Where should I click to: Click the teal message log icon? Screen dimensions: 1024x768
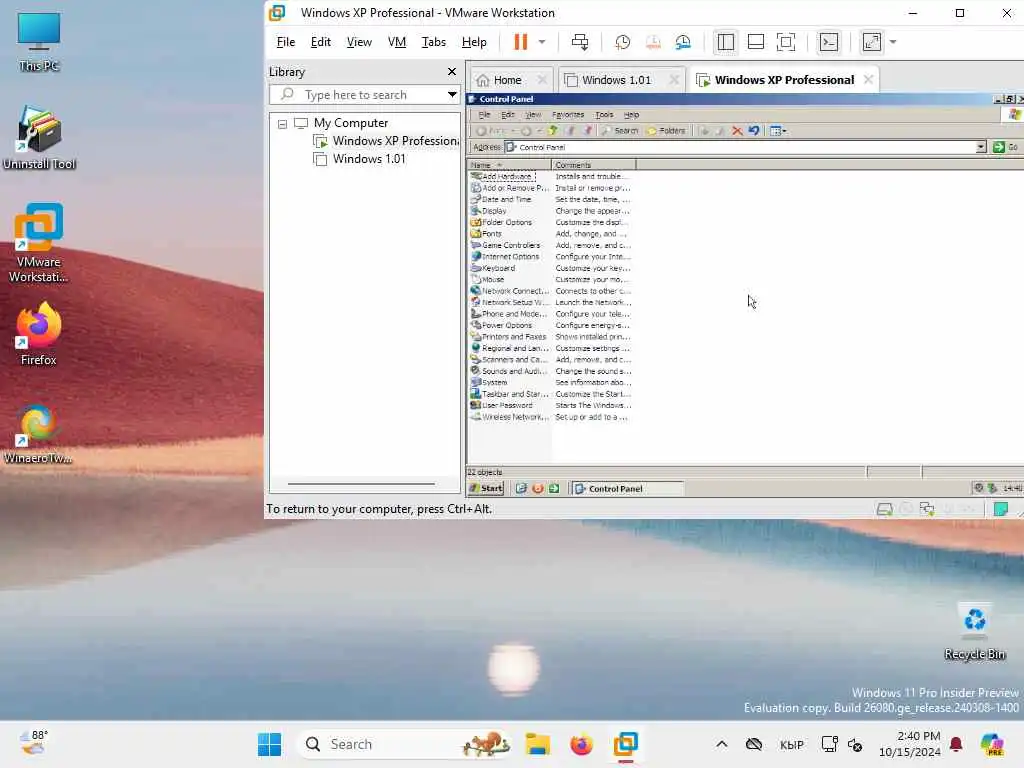(1000, 509)
